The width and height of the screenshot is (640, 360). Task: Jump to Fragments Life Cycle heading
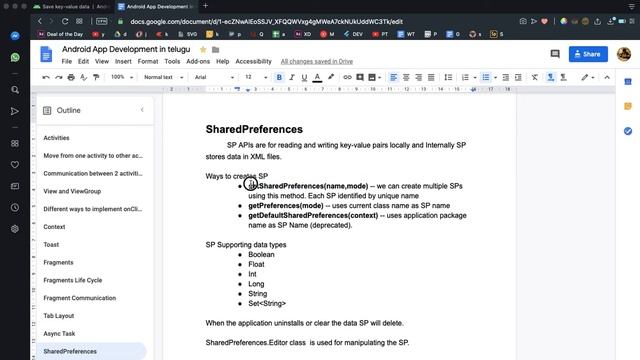click(73, 280)
